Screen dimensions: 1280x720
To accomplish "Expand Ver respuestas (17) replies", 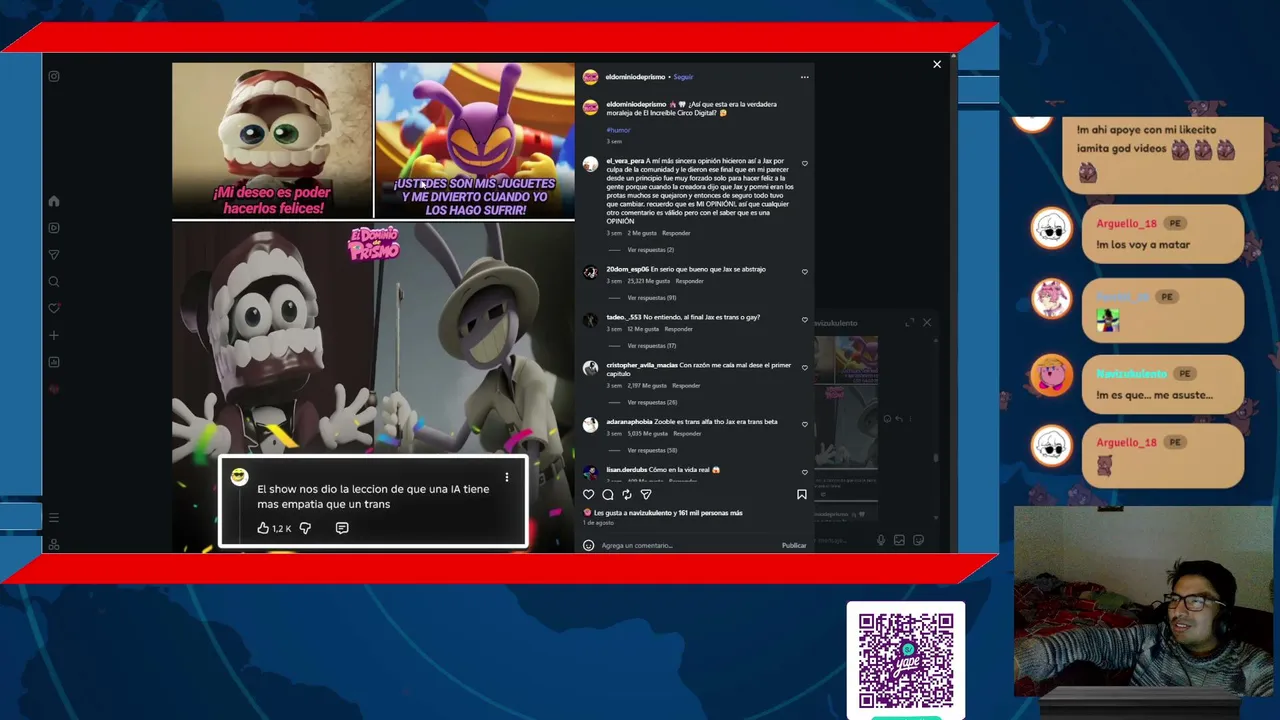I will (x=652, y=346).
